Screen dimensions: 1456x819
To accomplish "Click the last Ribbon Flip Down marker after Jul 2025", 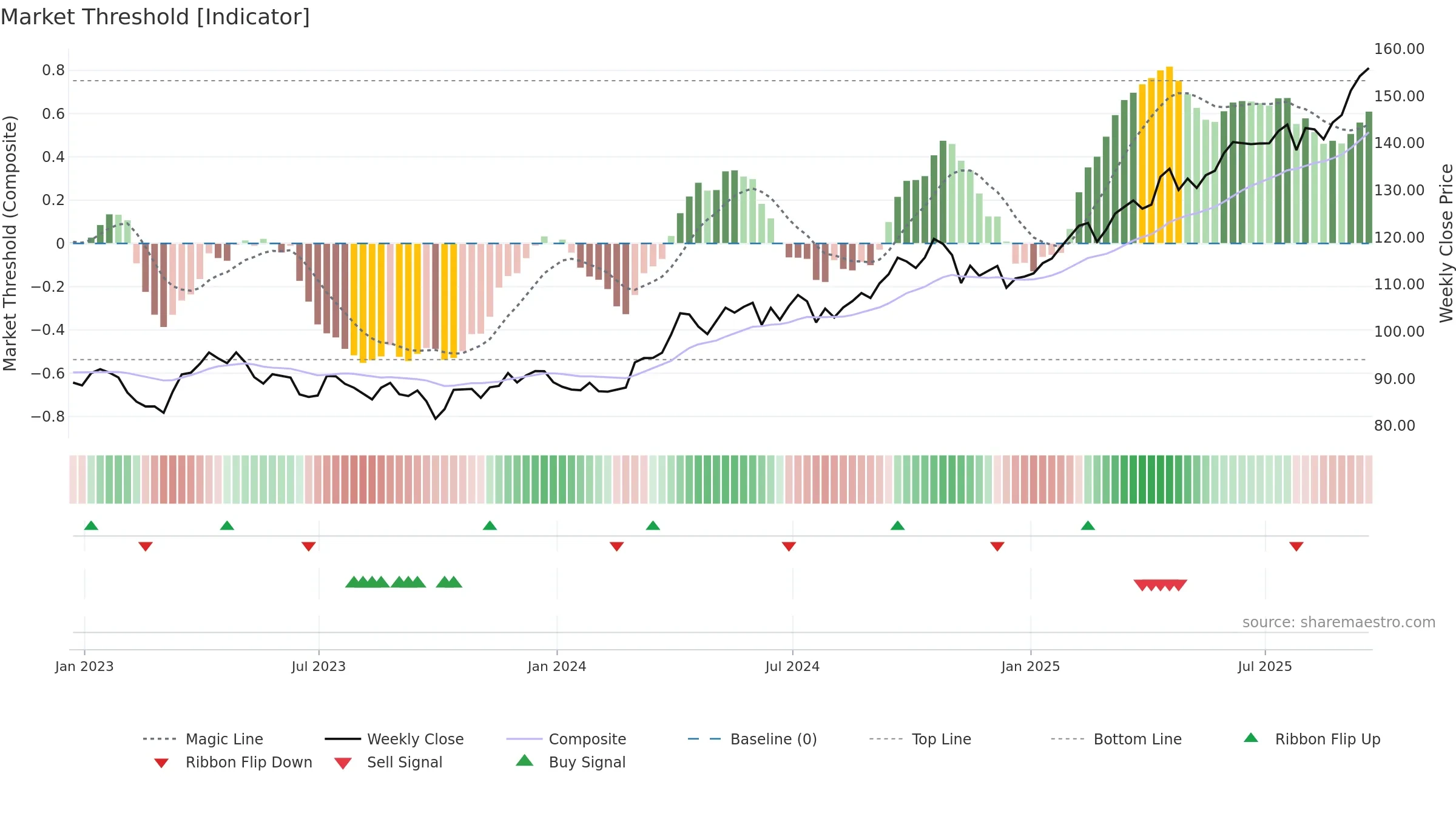I will [1296, 547].
